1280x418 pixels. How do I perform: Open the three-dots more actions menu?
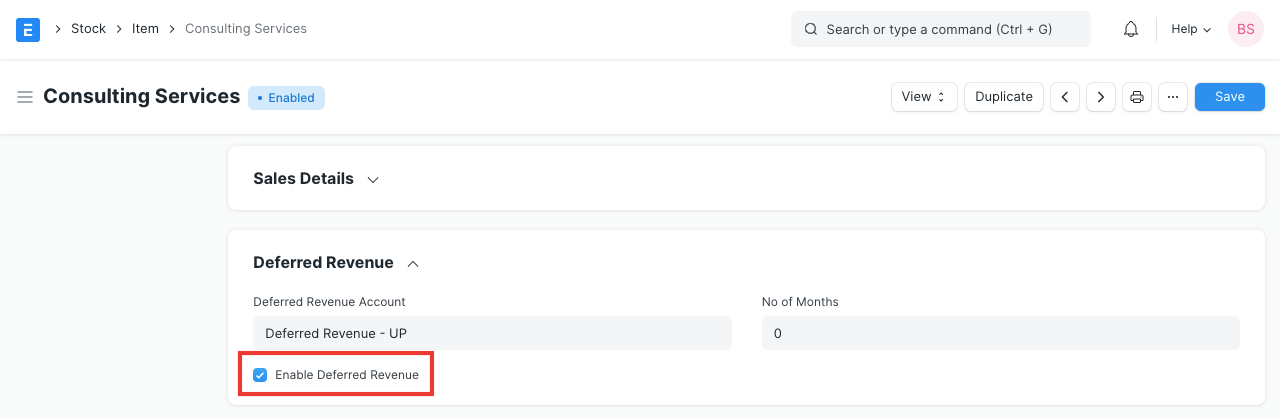[1173, 97]
